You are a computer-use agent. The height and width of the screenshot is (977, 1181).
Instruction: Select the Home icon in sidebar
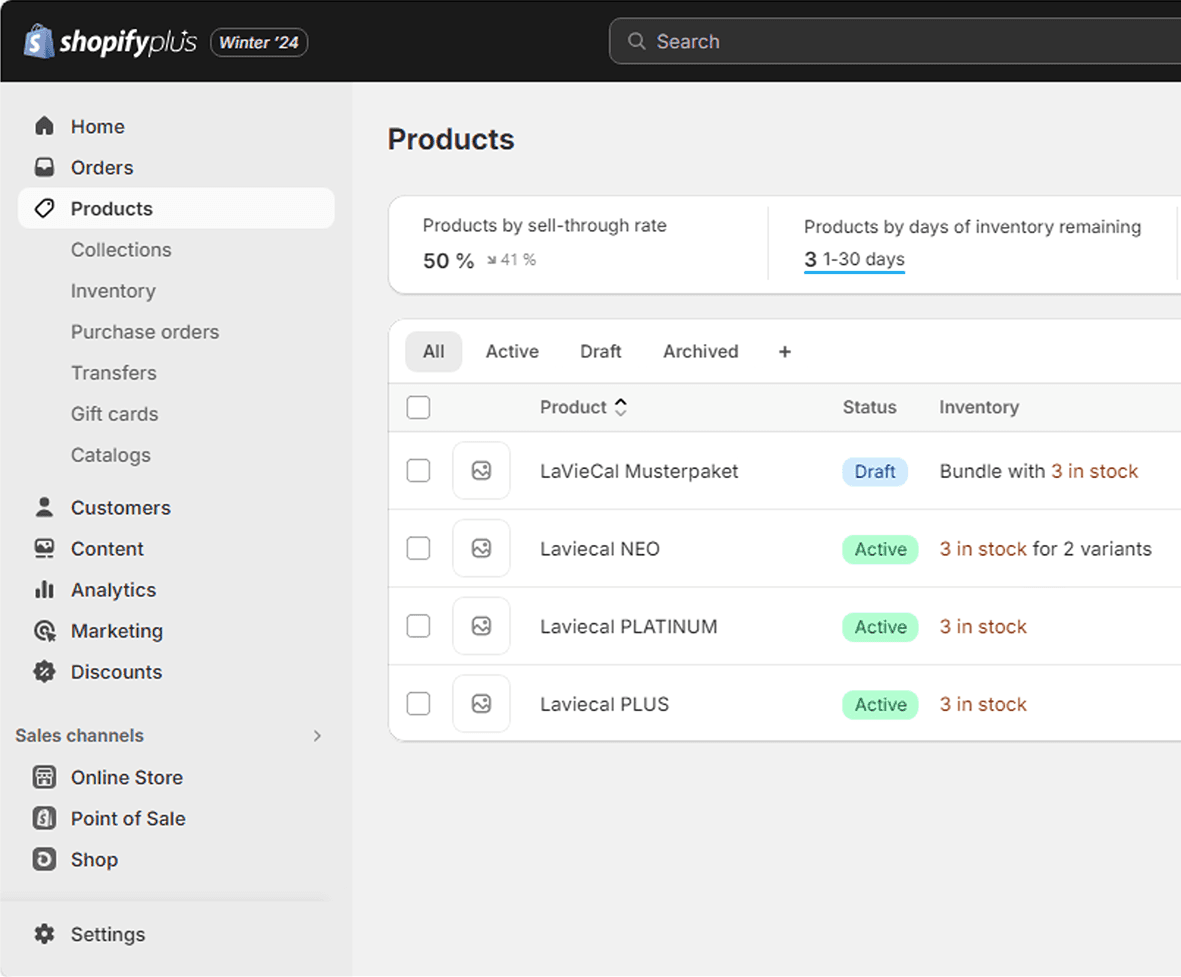tap(44, 126)
